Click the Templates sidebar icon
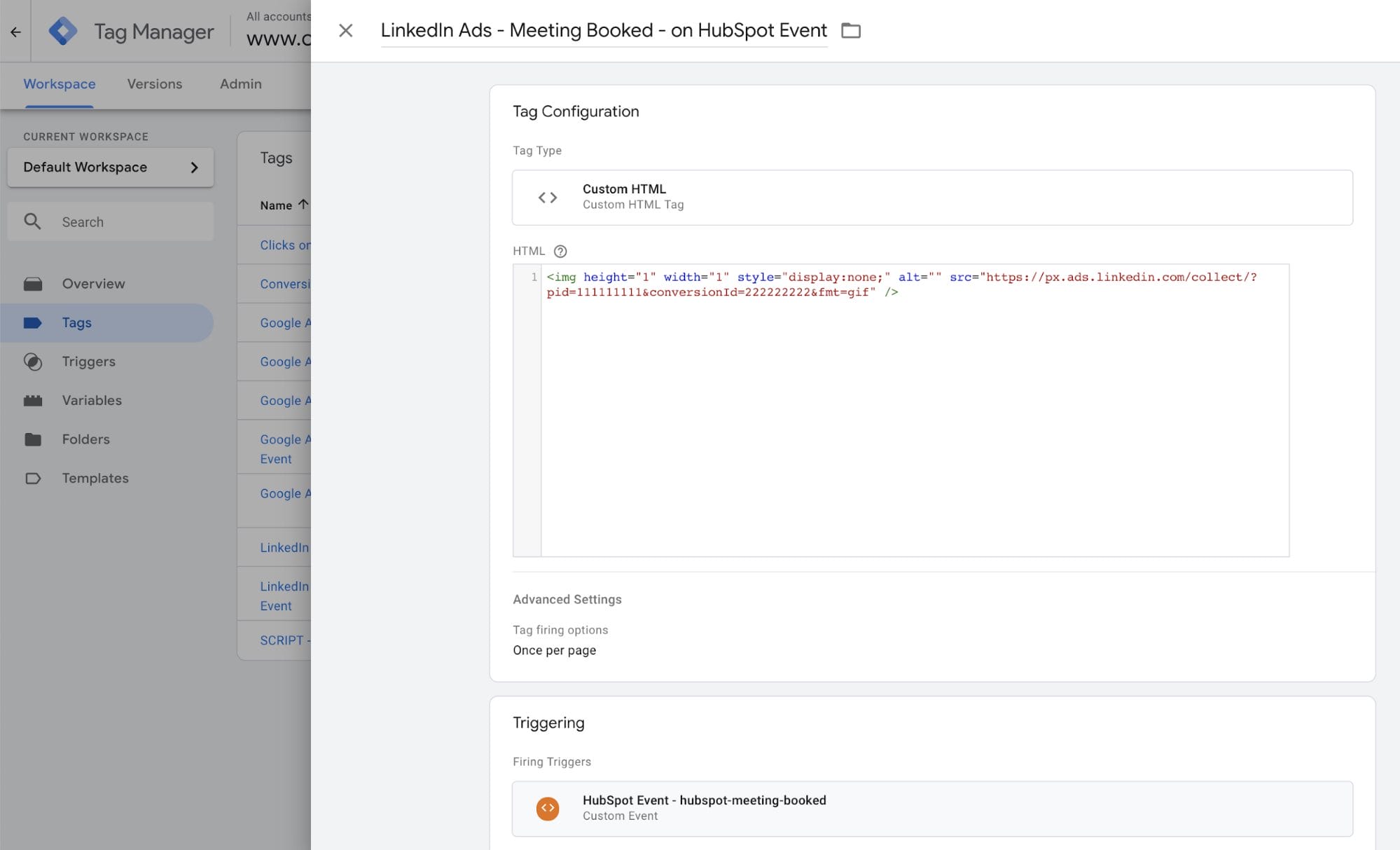 click(x=32, y=478)
